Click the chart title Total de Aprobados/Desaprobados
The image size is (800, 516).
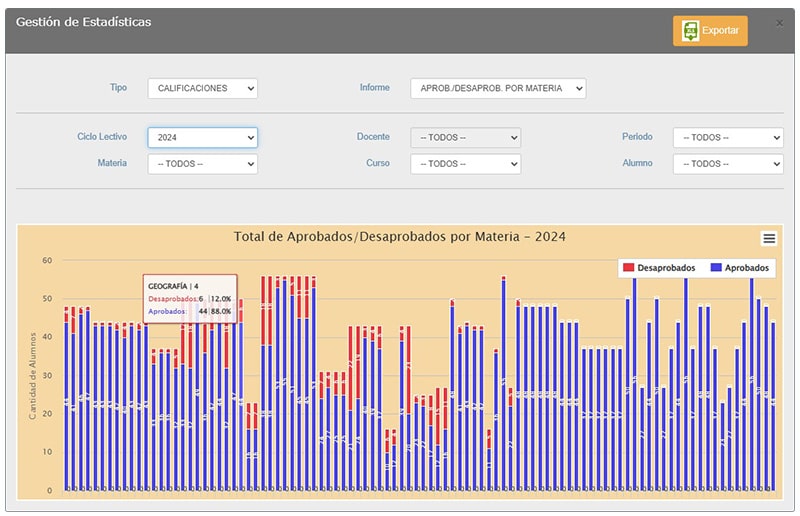coord(399,237)
